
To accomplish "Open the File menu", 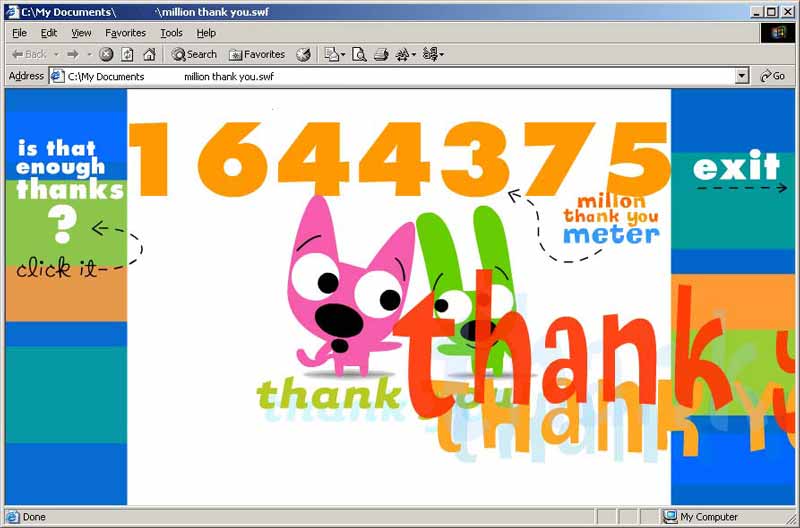I will point(19,33).
